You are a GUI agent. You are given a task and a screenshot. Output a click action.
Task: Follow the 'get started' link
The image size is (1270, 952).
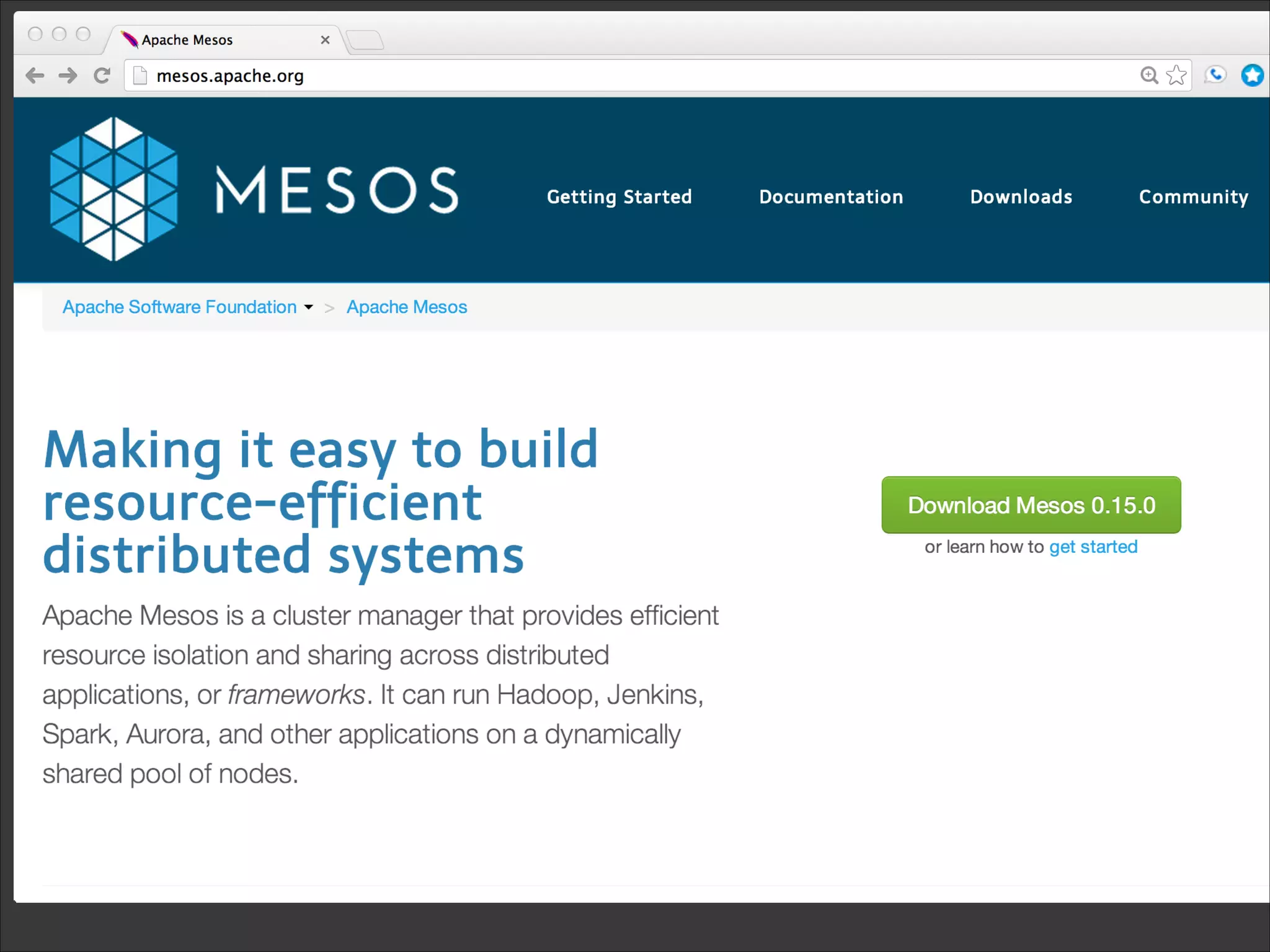coord(1093,547)
